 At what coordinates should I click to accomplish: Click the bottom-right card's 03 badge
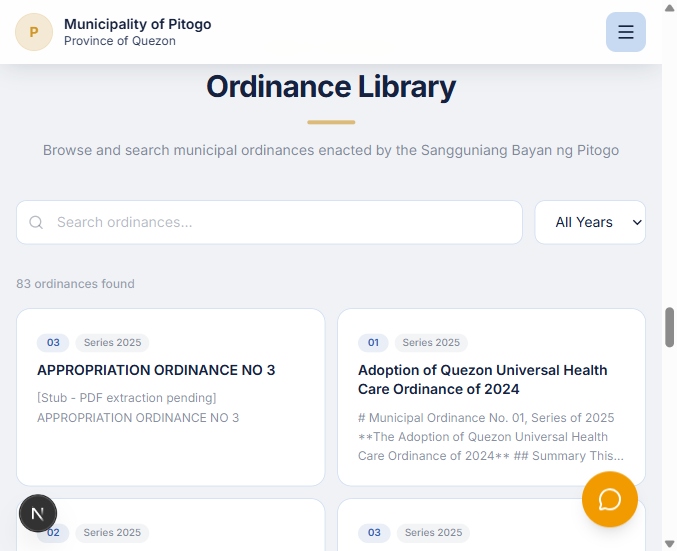tap(374, 532)
